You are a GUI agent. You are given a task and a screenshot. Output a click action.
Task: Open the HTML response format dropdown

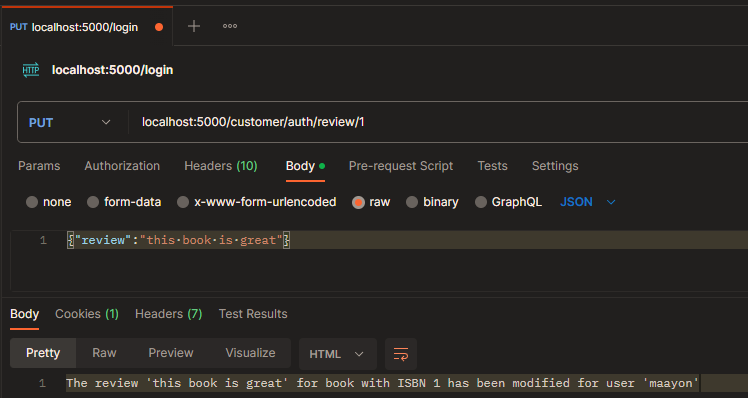pyautogui.click(x=337, y=354)
